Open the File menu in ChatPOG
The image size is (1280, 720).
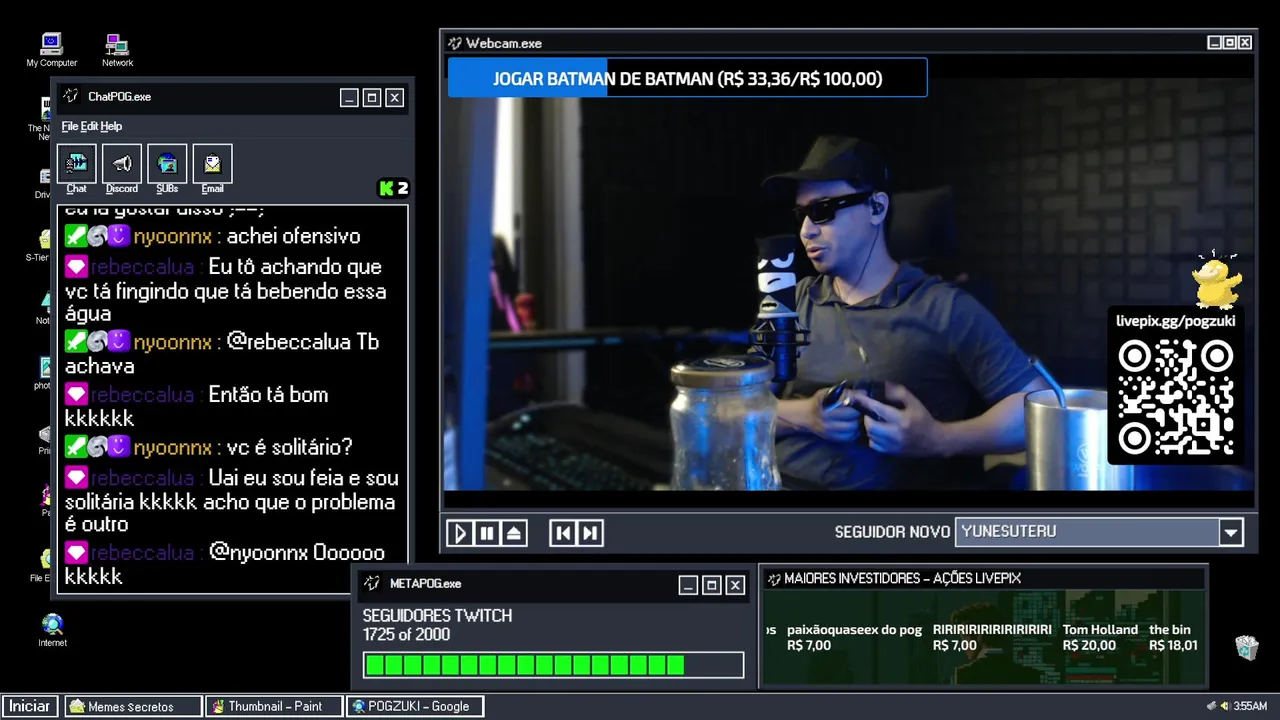70,126
